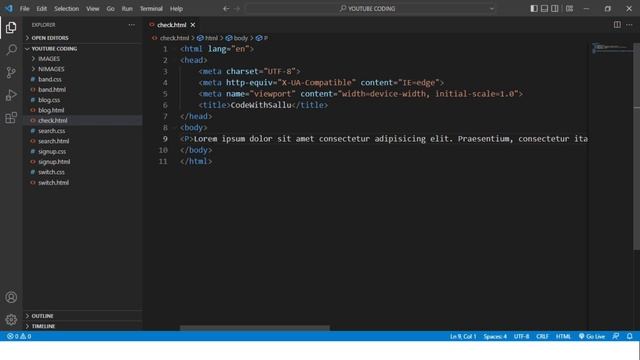
Task: Click the YOUTUBE CODING command center search box
Action: pos(371,9)
